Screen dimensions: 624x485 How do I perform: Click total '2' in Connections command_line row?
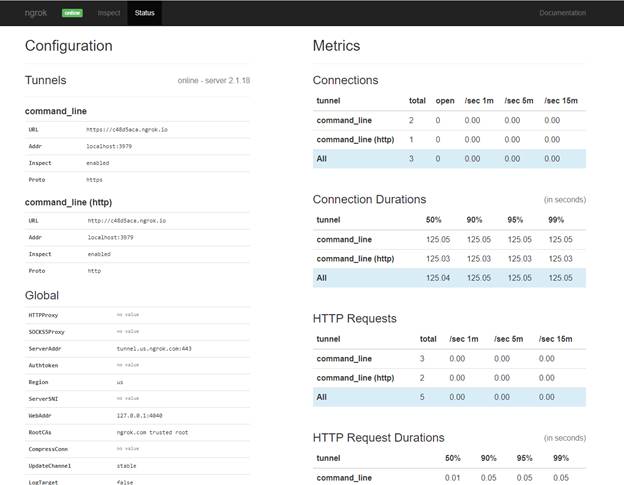click(411, 120)
